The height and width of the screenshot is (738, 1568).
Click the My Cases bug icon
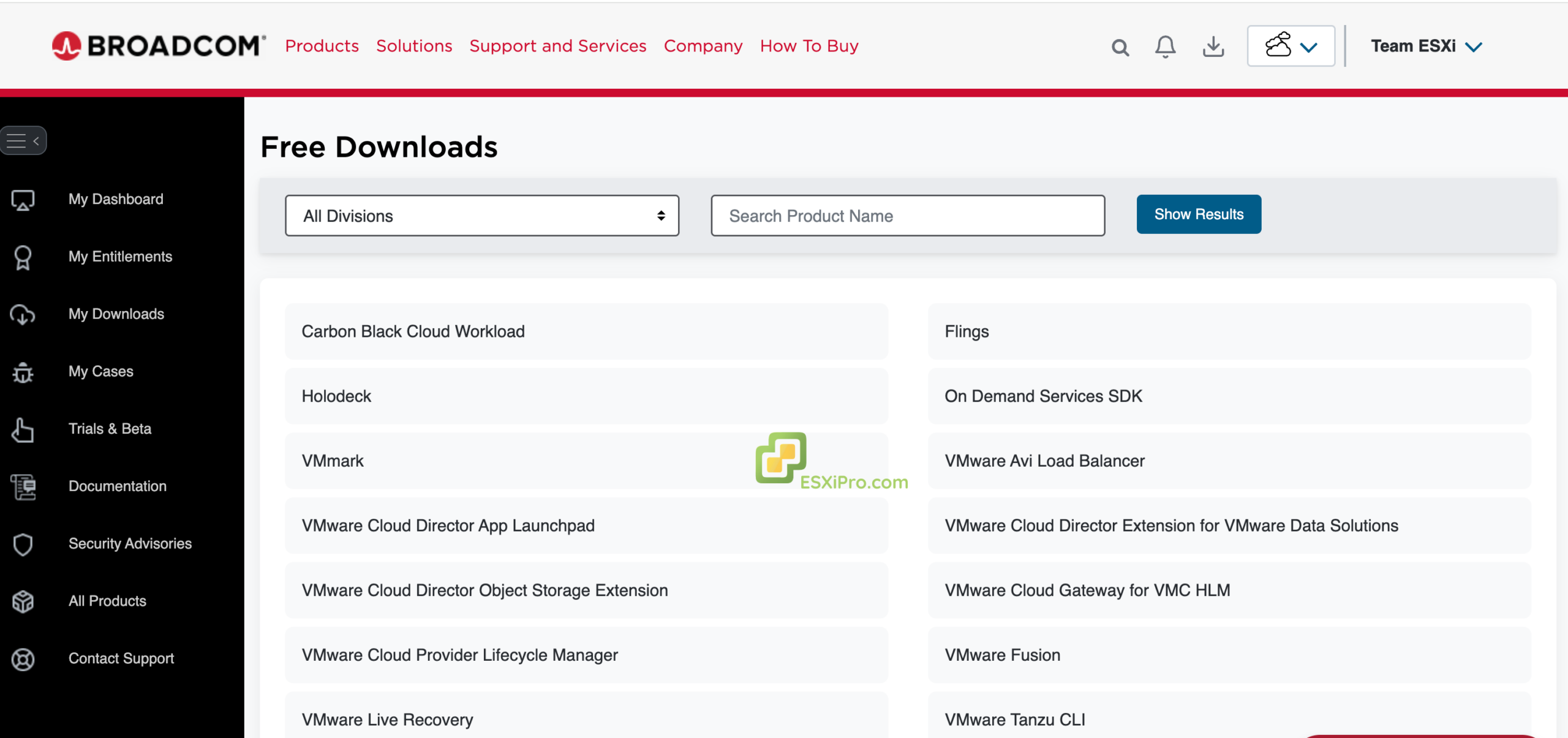coord(23,372)
